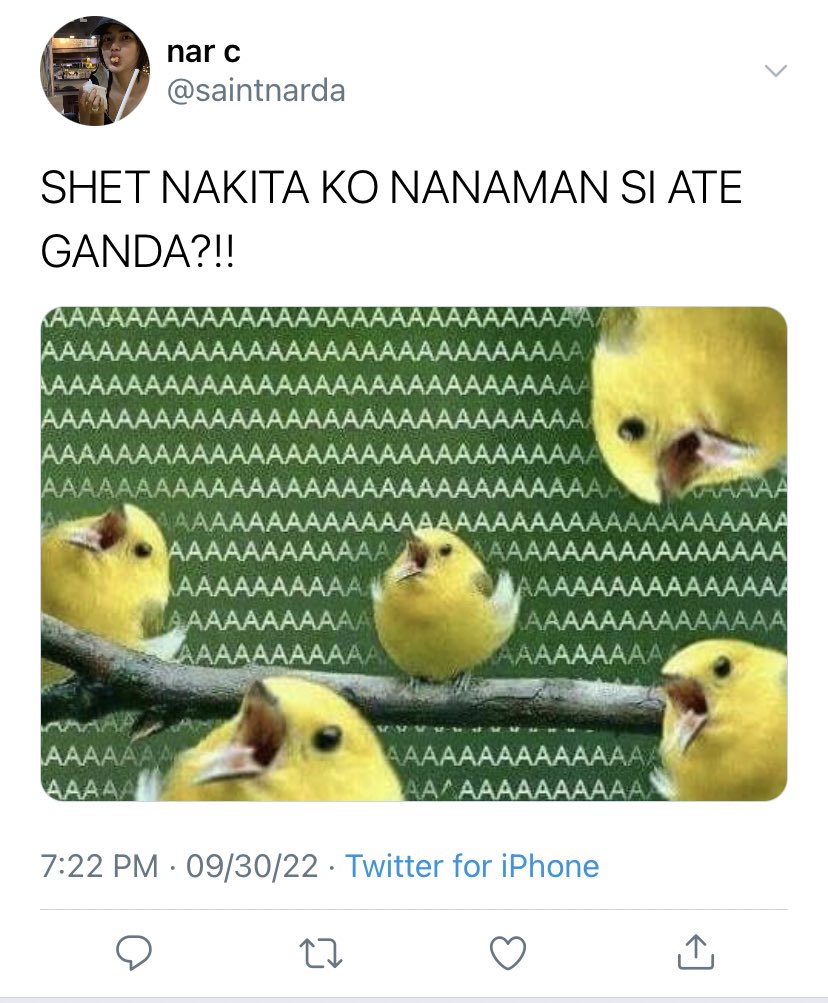
Task: Open the screaming birds meme image
Action: tap(414, 554)
